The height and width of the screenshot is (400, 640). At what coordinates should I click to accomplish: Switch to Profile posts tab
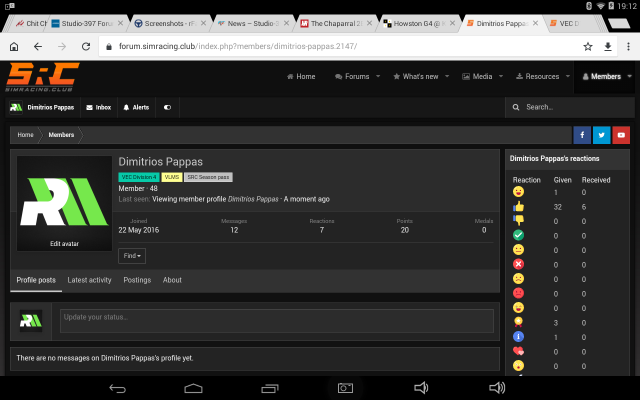coord(36,280)
